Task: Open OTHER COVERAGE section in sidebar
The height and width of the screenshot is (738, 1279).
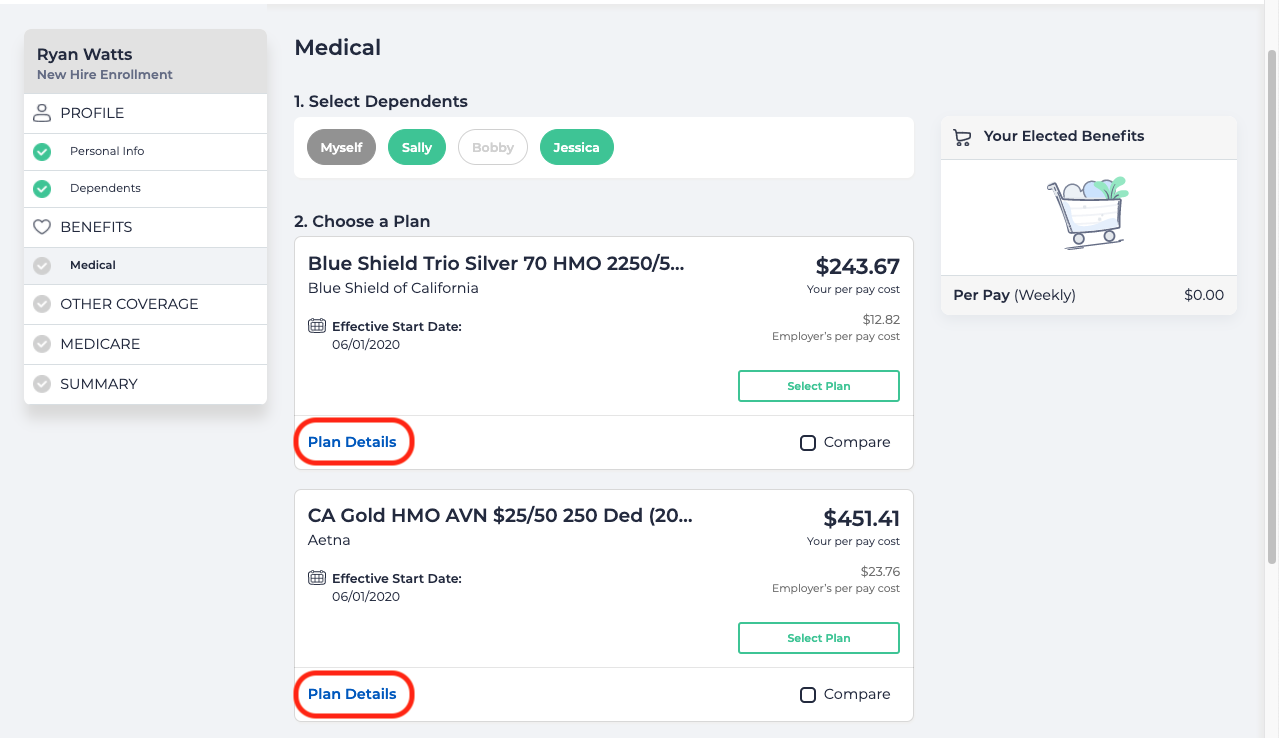Action: tap(129, 304)
